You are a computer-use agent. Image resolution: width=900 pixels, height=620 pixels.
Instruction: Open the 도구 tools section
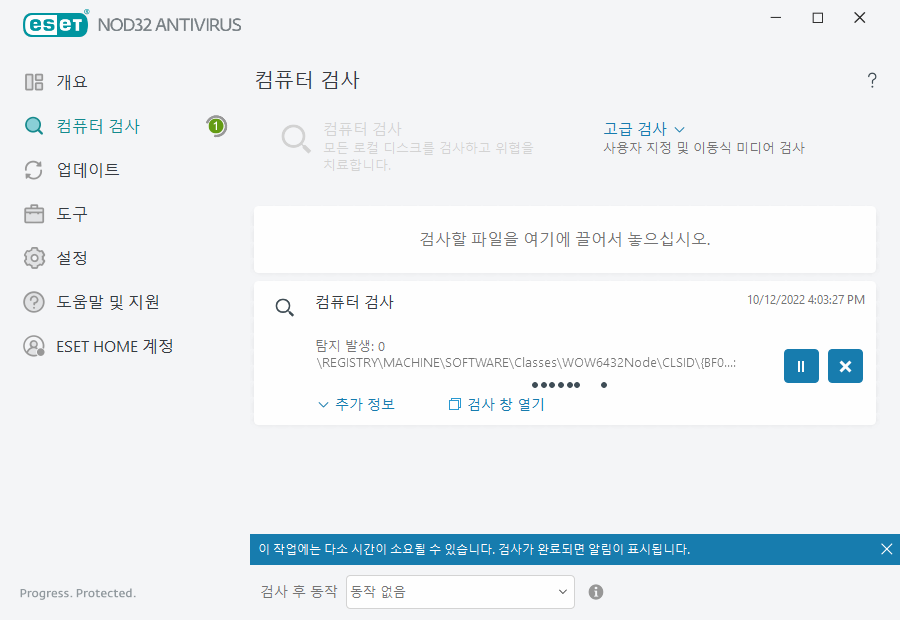[x=71, y=214]
